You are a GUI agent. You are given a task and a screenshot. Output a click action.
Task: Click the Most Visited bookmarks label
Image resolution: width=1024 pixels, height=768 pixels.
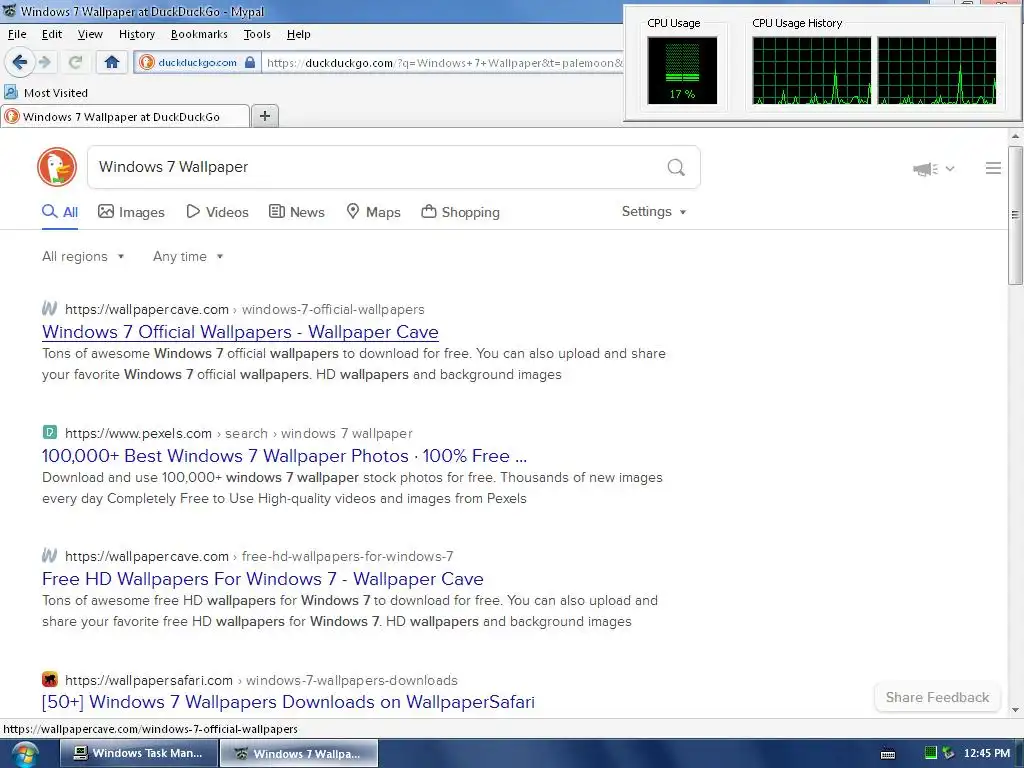(x=56, y=93)
